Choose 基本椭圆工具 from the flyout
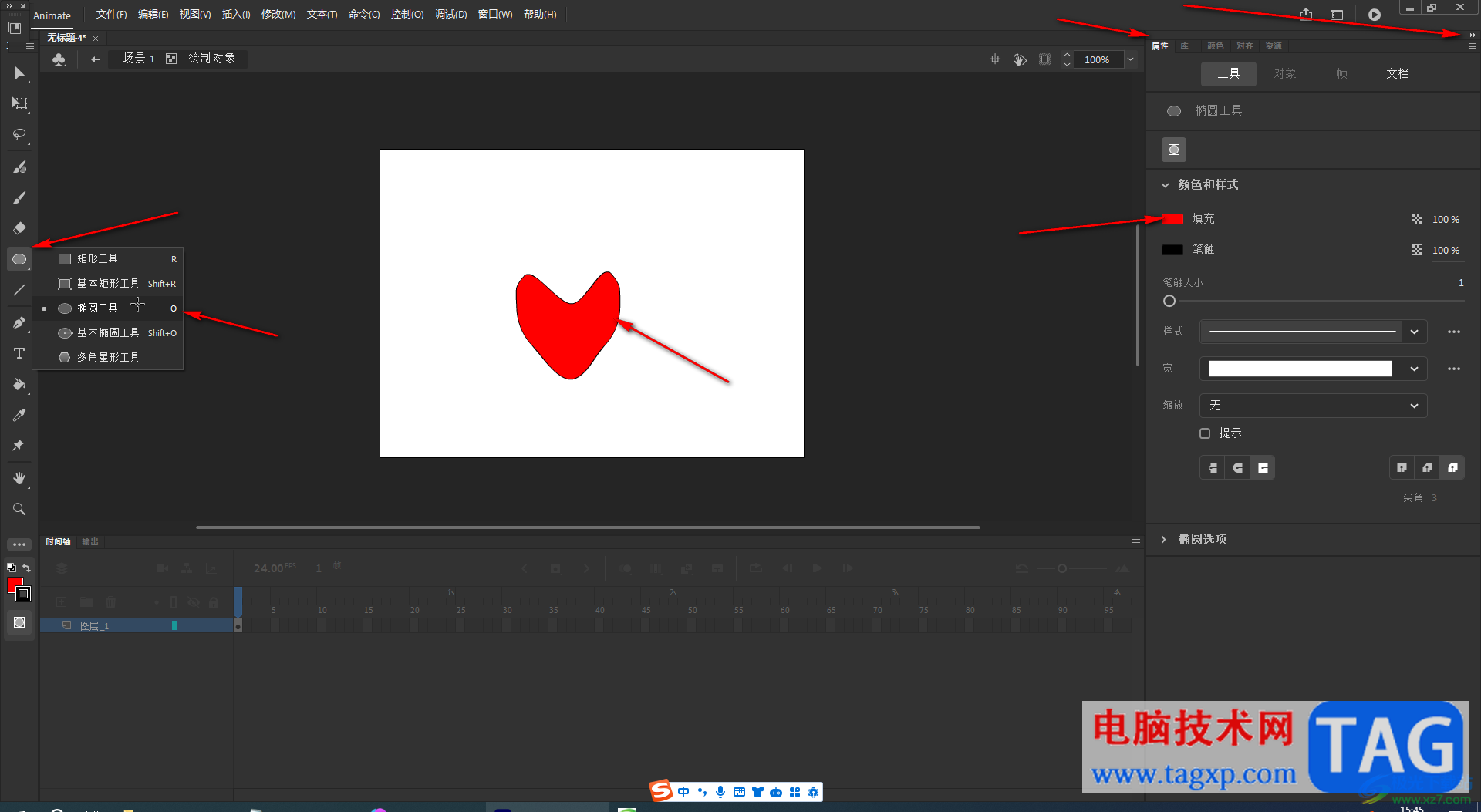 click(108, 333)
